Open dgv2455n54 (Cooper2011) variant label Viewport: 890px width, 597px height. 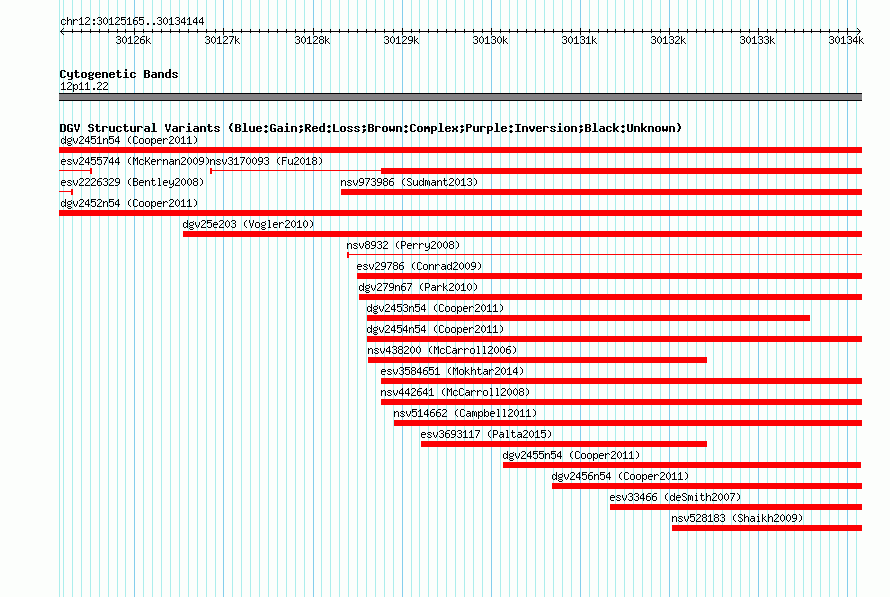tap(571, 455)
